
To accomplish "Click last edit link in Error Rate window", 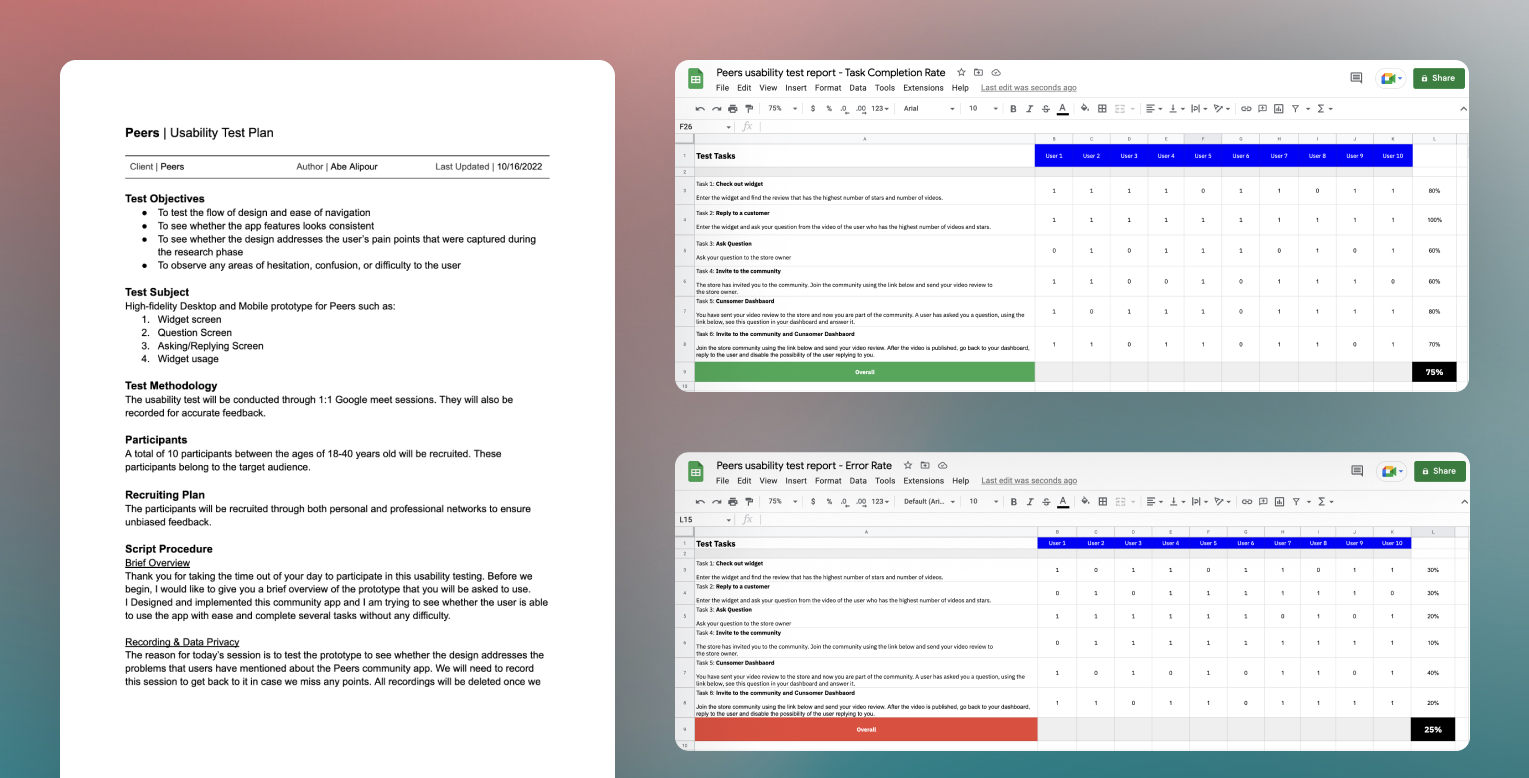I will [x=1029, y=481].
